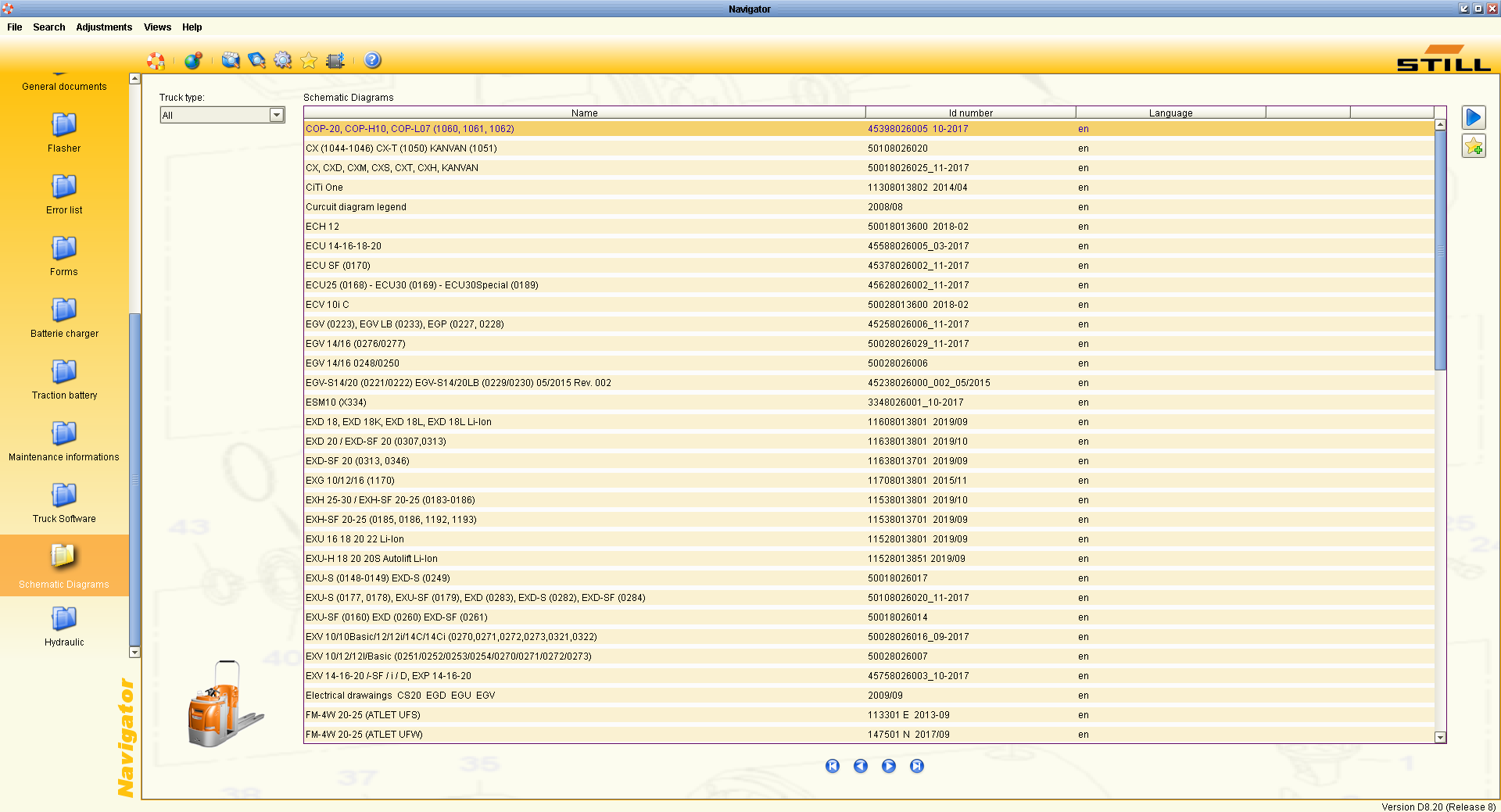Go to the previous page of results
Viewport: 1501px width, 812px height.
pos(861,766)
